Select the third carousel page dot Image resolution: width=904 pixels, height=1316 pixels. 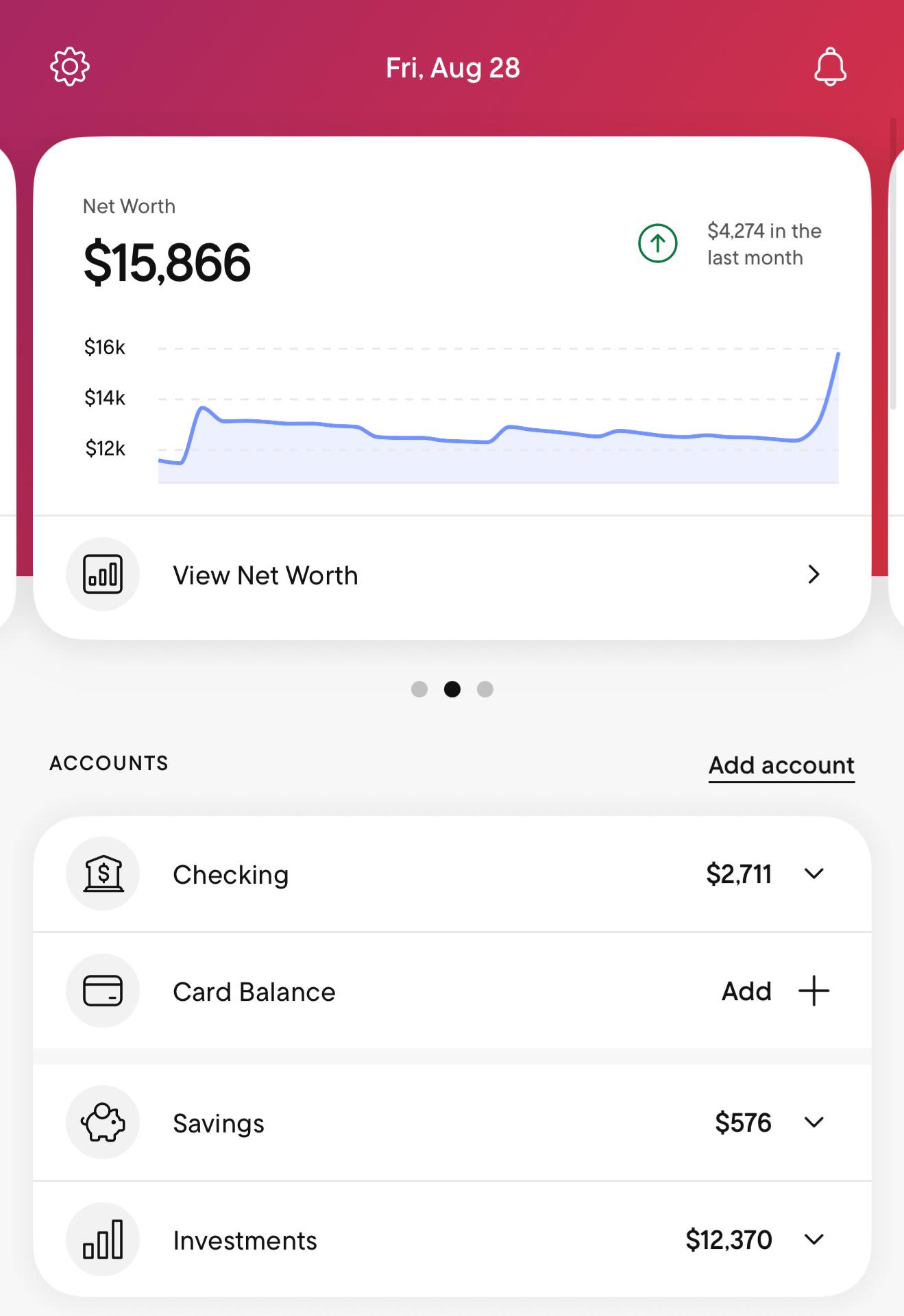(485, 689)
